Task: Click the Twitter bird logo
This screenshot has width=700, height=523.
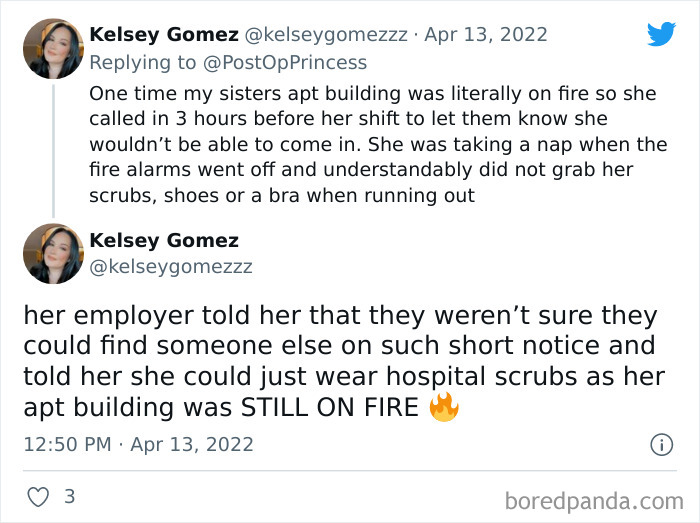Action: (x=661, y=34)
